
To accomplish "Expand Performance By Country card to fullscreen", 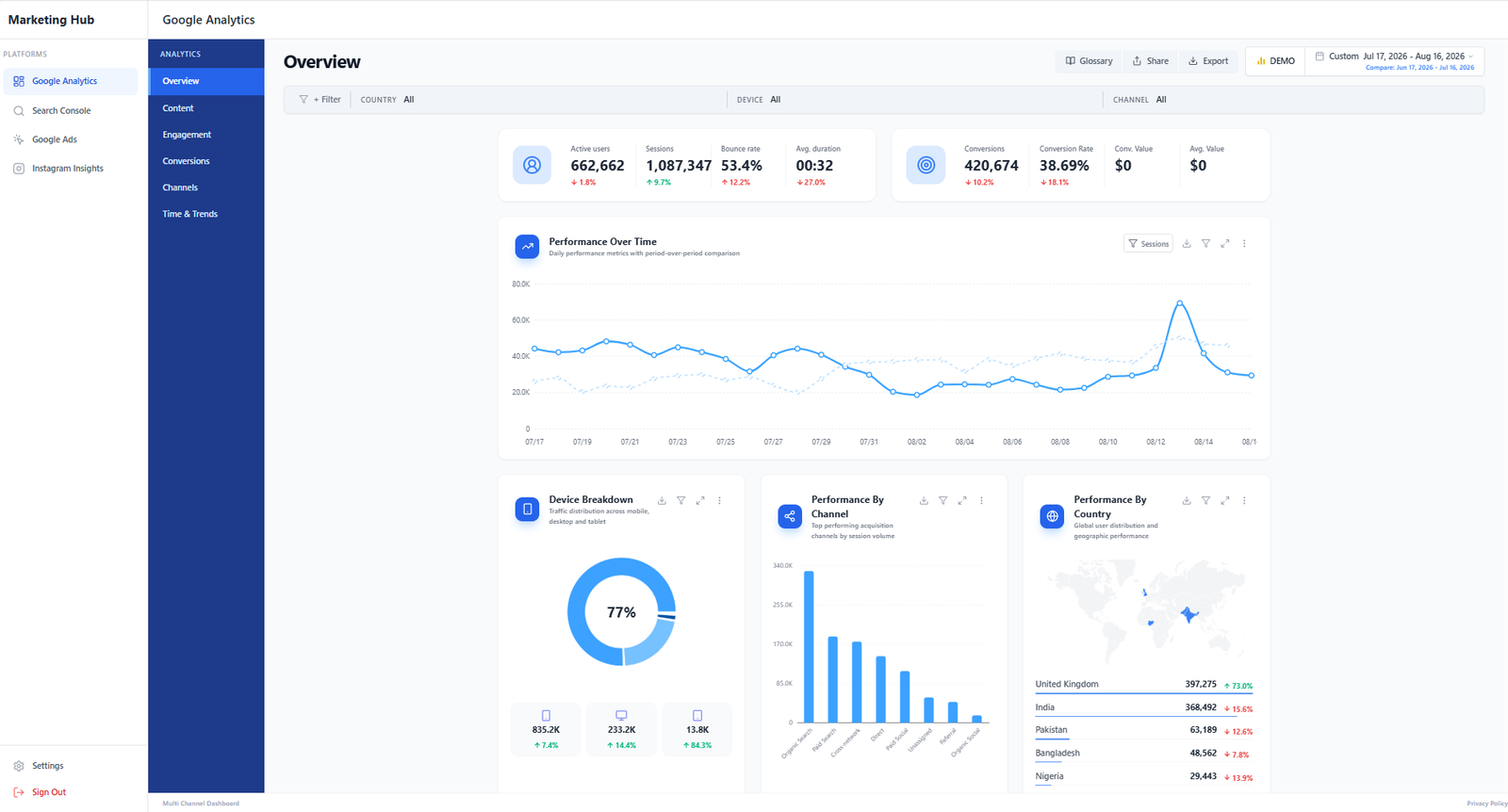I will click(x=1225, y=501).
